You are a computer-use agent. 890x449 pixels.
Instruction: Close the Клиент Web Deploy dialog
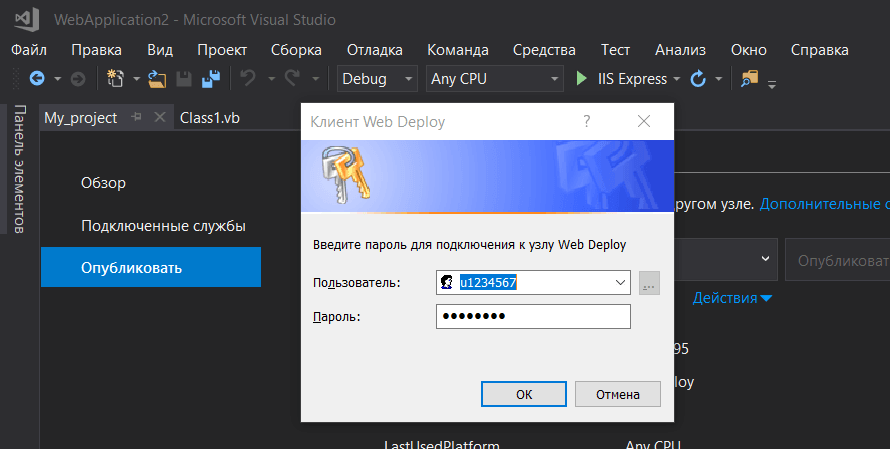coord(644,121)
